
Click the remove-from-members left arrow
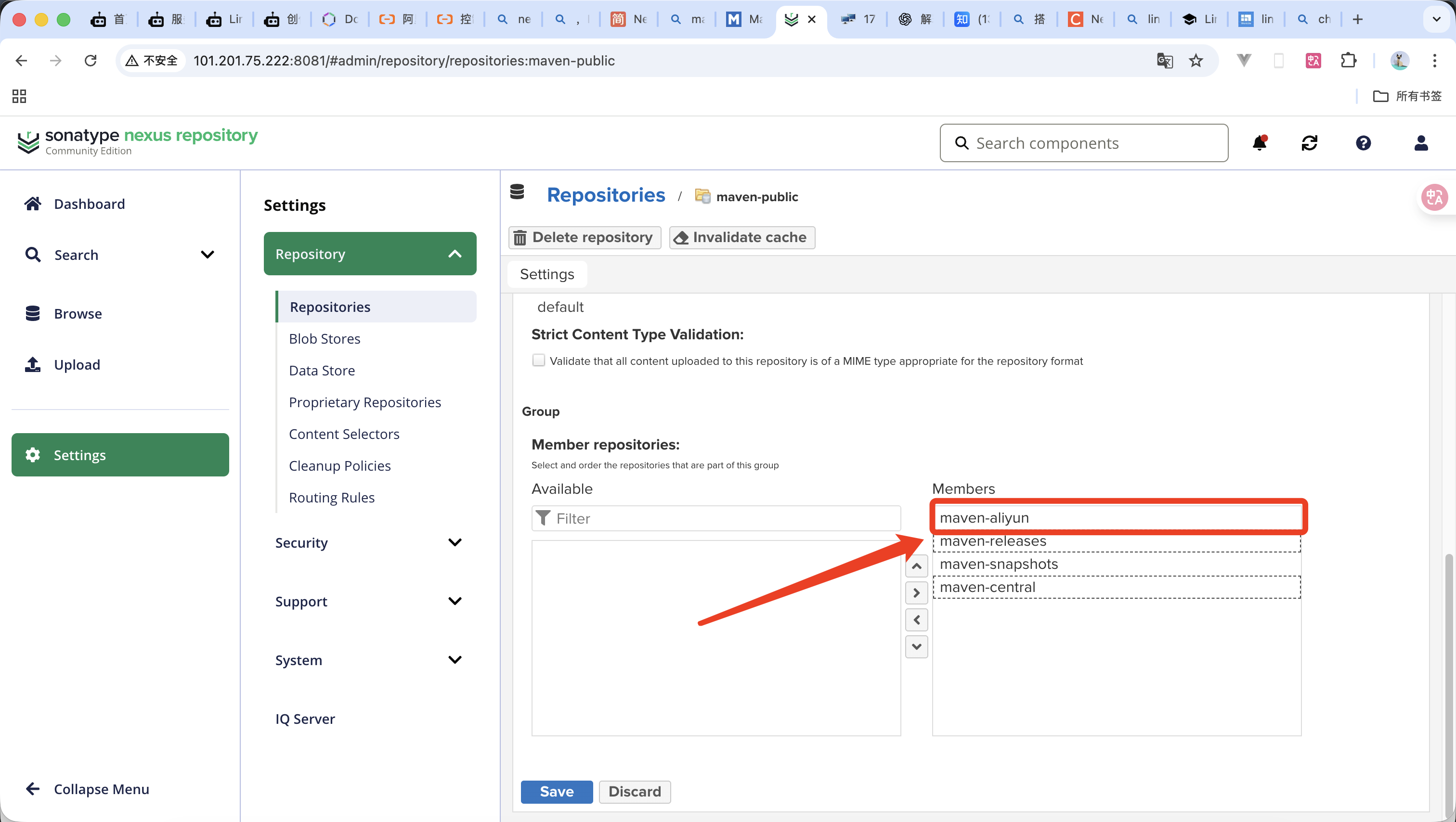coord(916,620)
